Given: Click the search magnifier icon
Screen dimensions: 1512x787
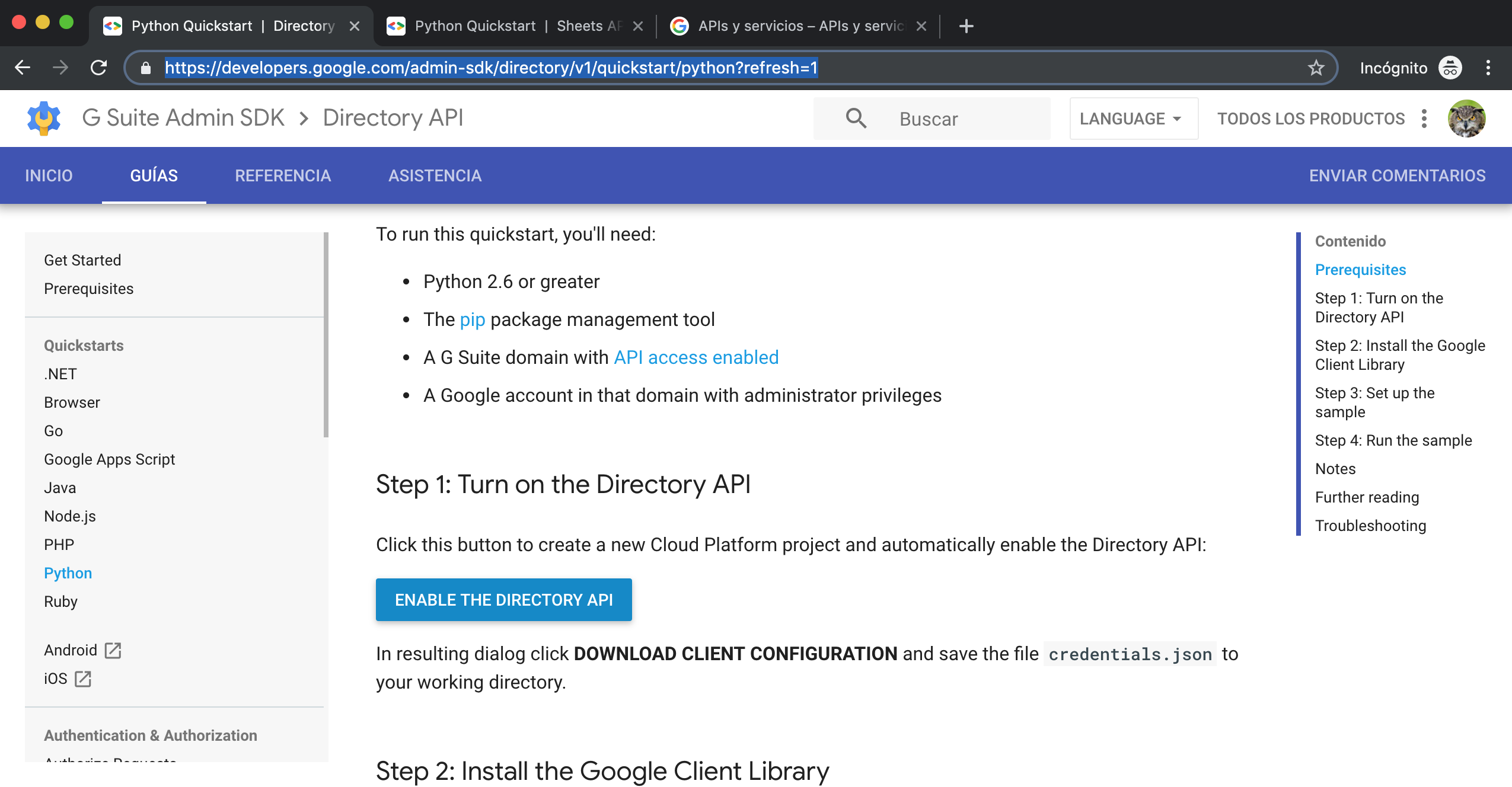Looking at the screenshot, I should pyautogui.click(x=856, y=119).
